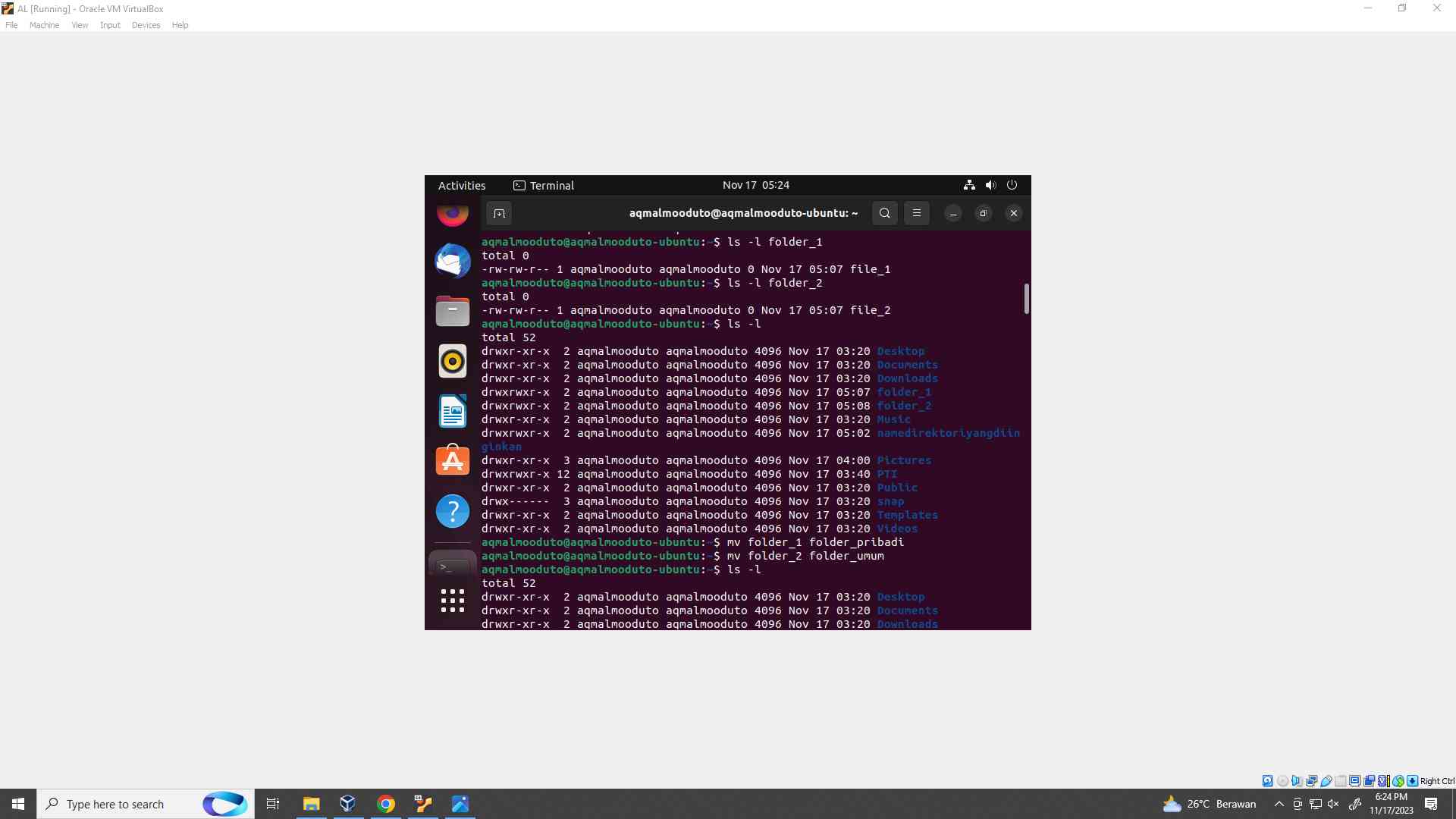The height and width of the screenshot is (819, 1456).
Task: Click the folder_1 directory name
Action: click(904, 392)
